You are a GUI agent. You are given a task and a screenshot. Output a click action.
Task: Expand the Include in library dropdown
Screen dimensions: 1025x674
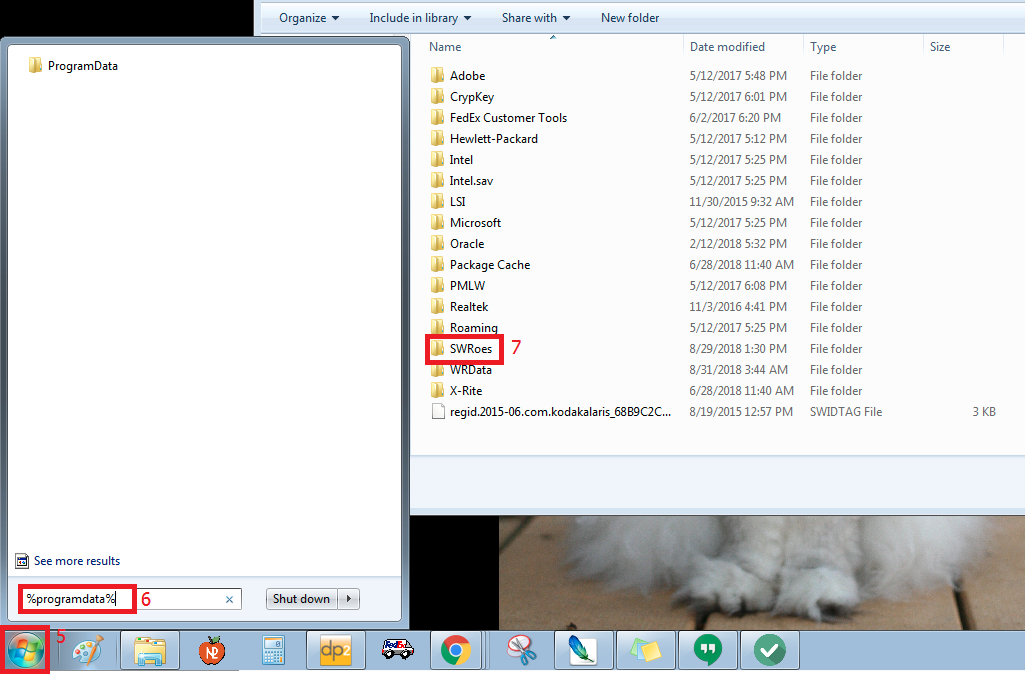click(420, 18)
